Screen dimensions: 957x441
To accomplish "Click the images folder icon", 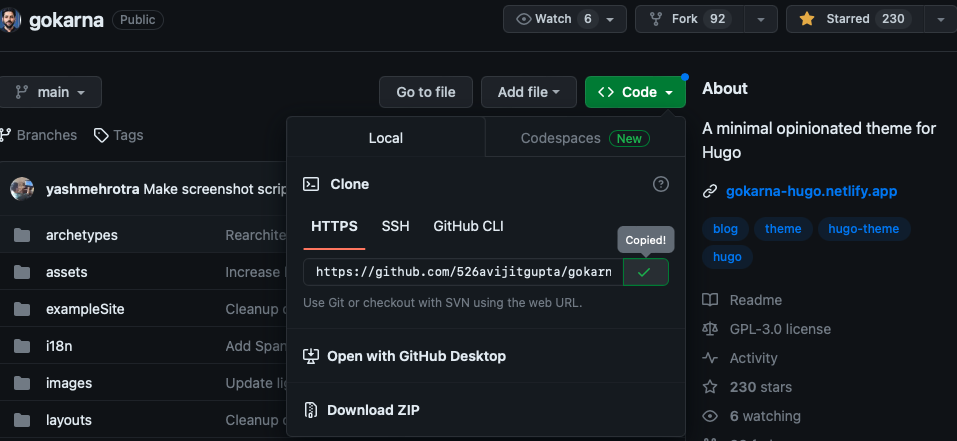I will click(x=22, y=383).
